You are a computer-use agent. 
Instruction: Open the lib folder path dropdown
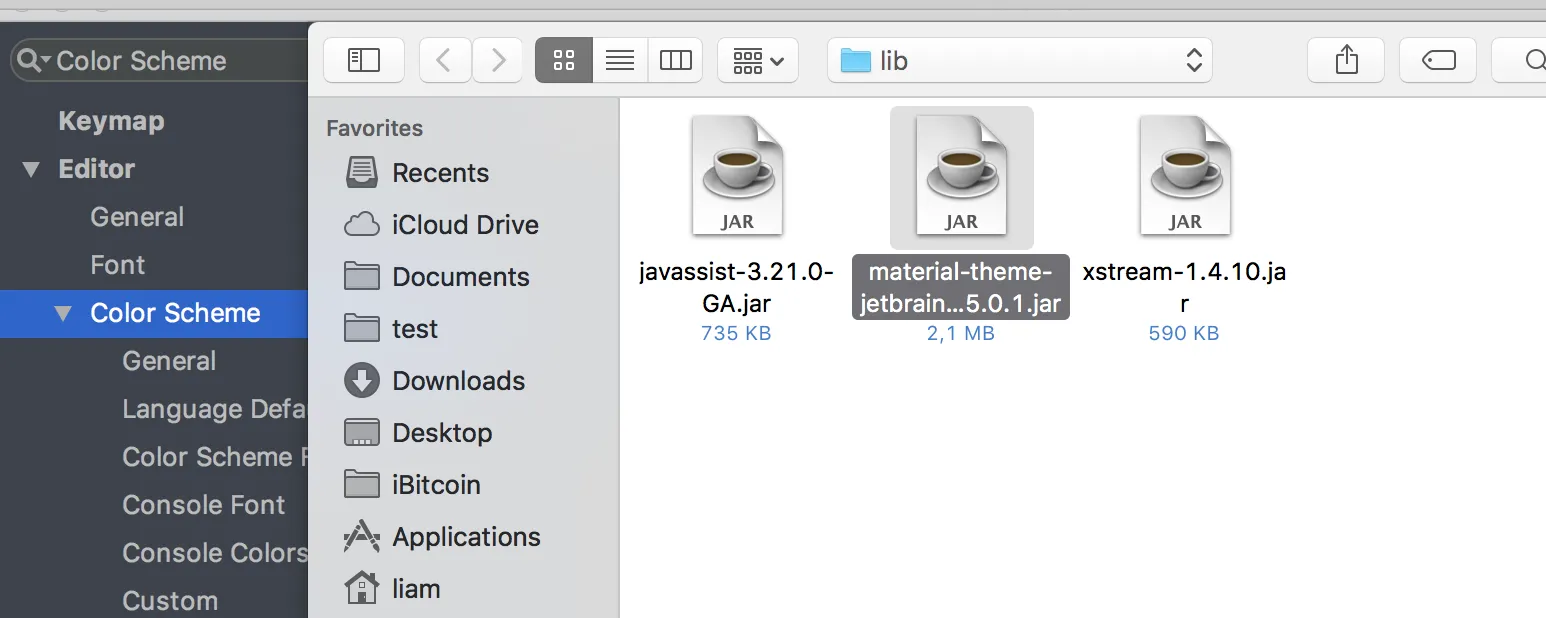[1020, 61]
